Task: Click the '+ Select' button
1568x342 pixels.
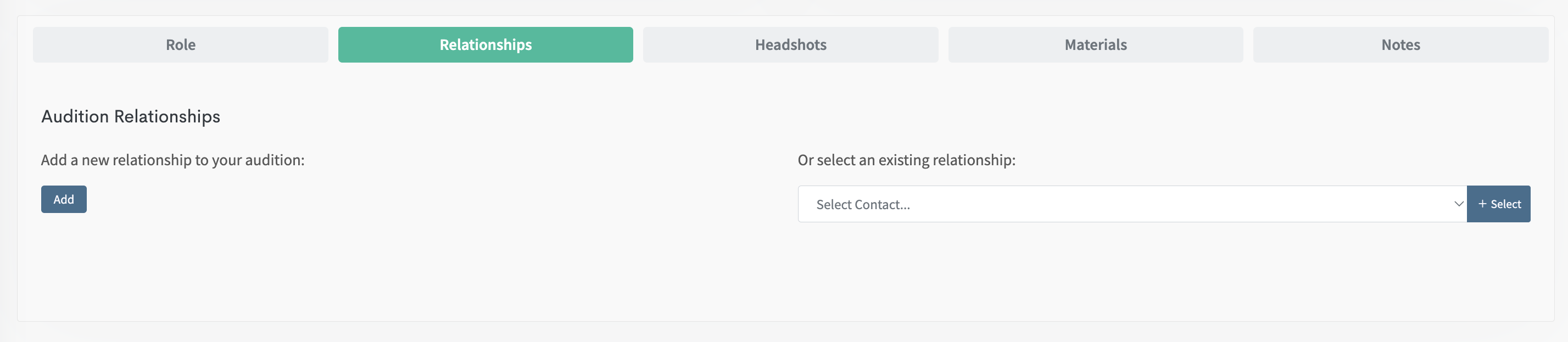Action: [1499, 204]
